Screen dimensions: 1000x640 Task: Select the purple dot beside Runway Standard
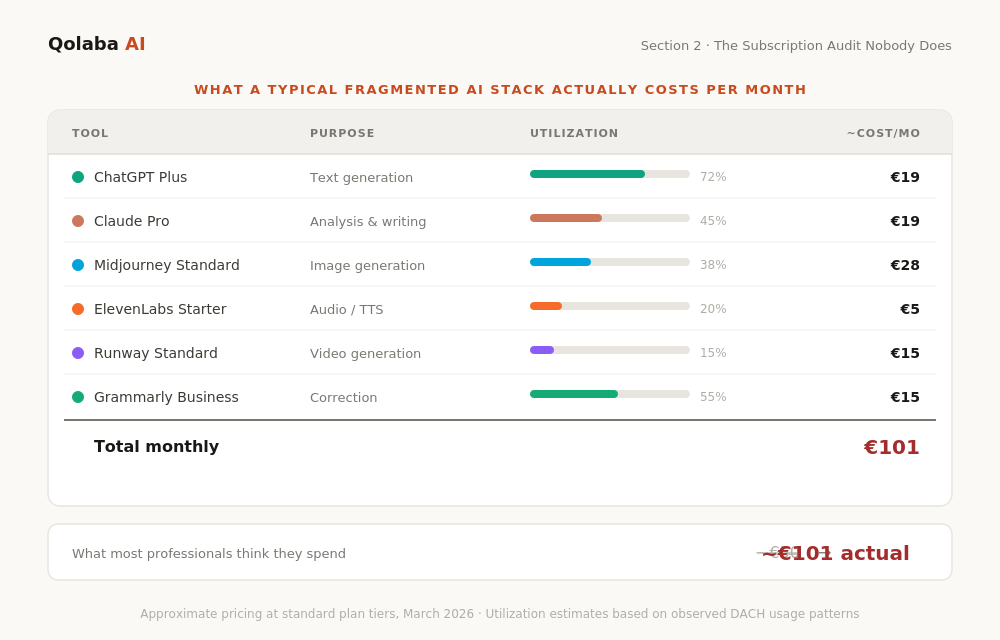(78, 353)
